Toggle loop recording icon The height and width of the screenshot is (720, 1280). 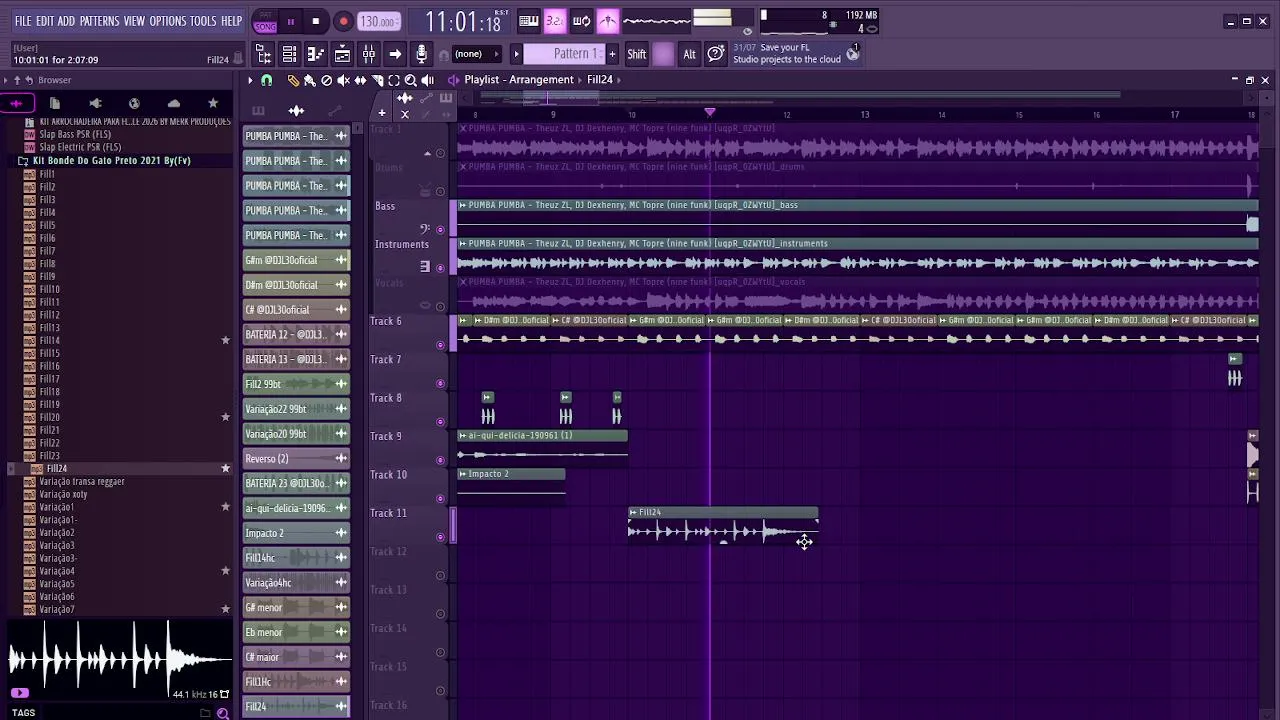click(x=581, y=21)
